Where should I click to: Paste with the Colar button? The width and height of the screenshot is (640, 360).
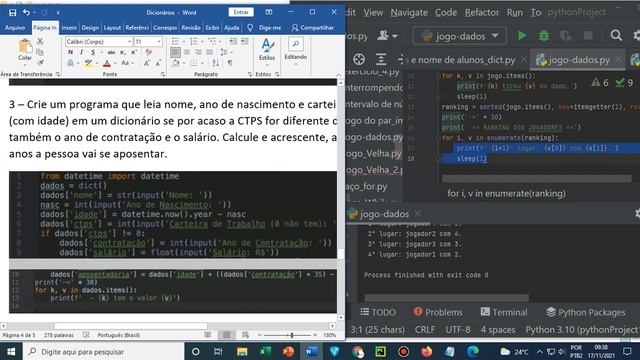coord(25,50)
